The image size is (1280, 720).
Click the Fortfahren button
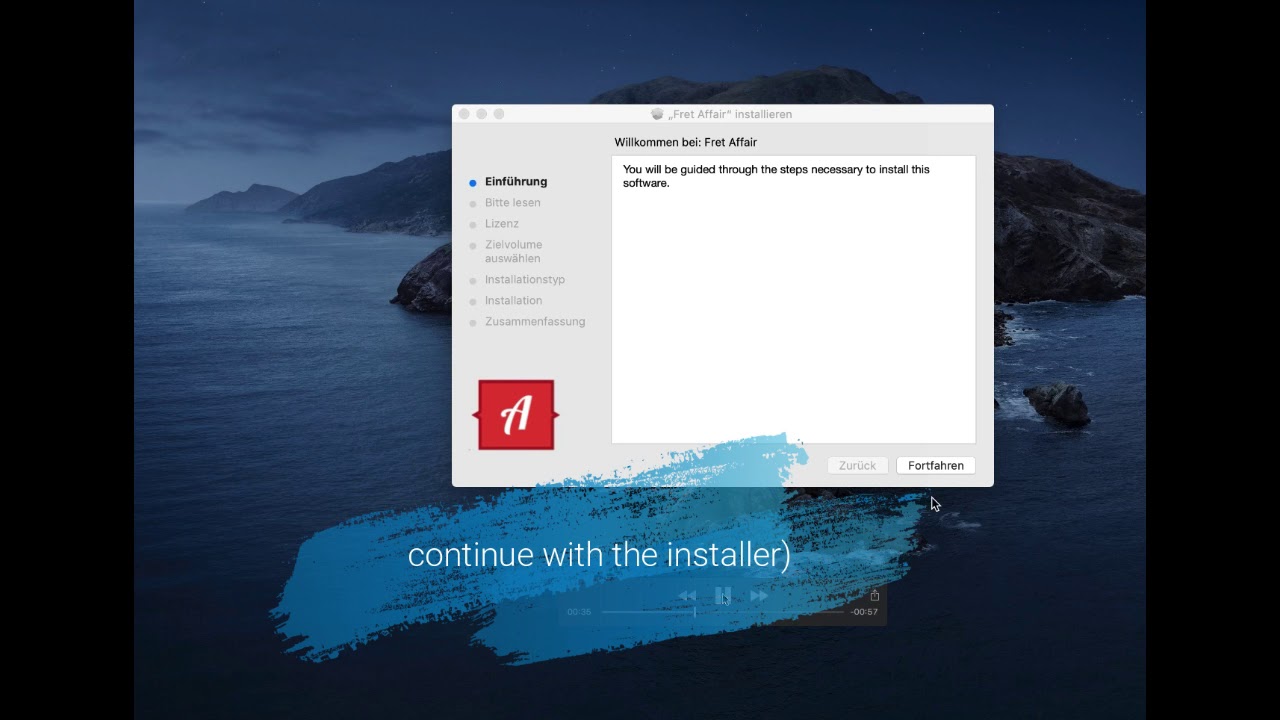[x=935, y=466]
